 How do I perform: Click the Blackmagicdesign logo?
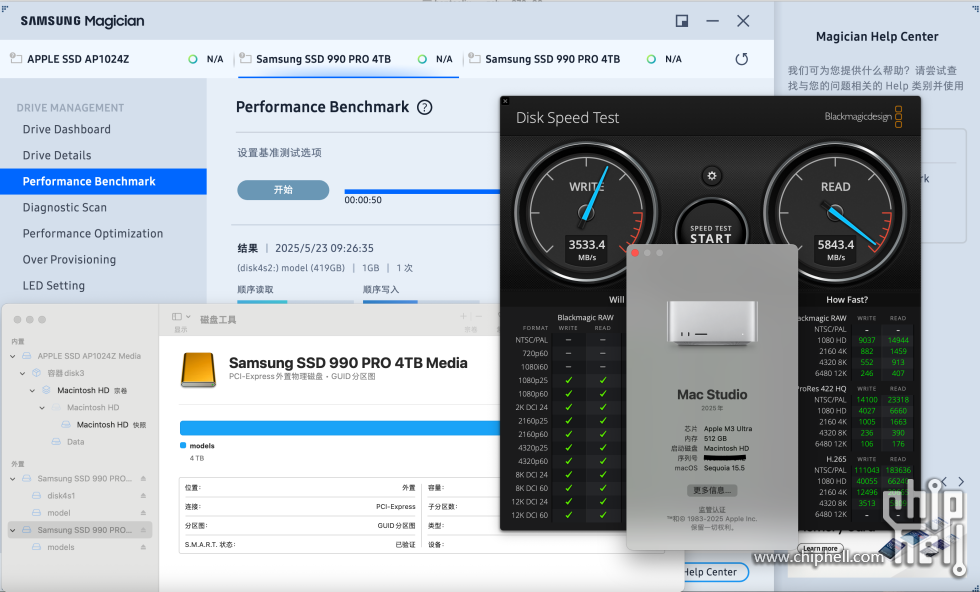863,116
